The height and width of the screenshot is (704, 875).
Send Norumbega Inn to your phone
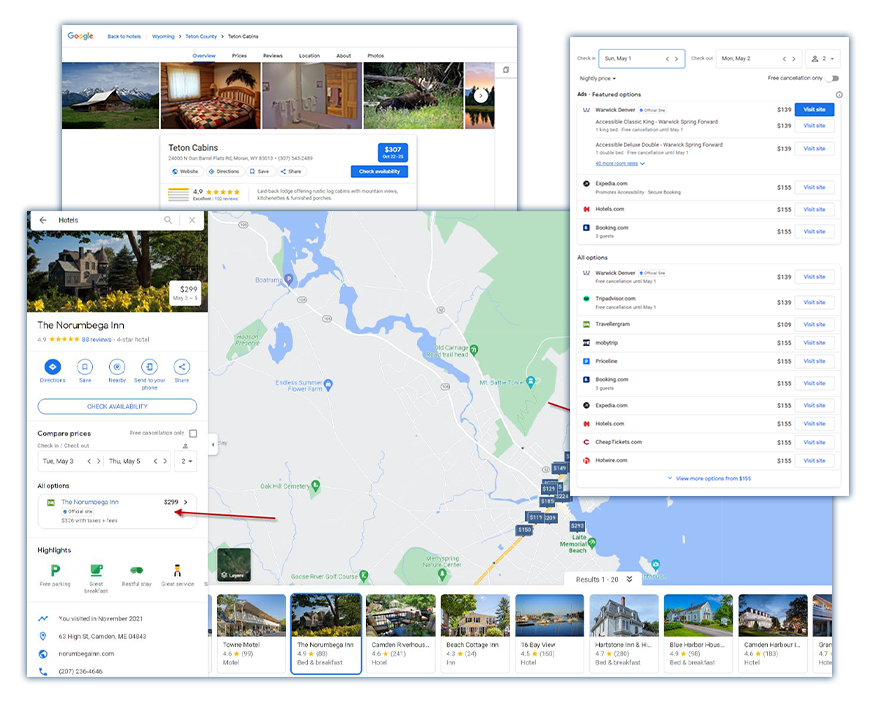(x=148, y=366)
